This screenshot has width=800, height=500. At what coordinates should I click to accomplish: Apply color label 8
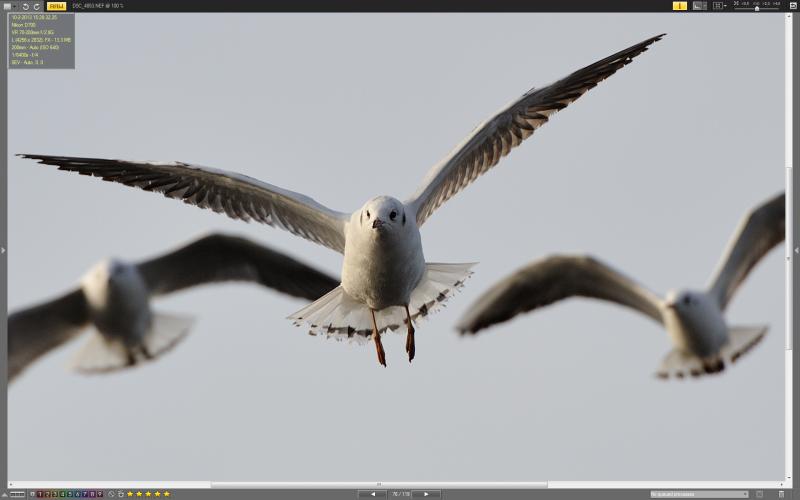click(92, 494)
